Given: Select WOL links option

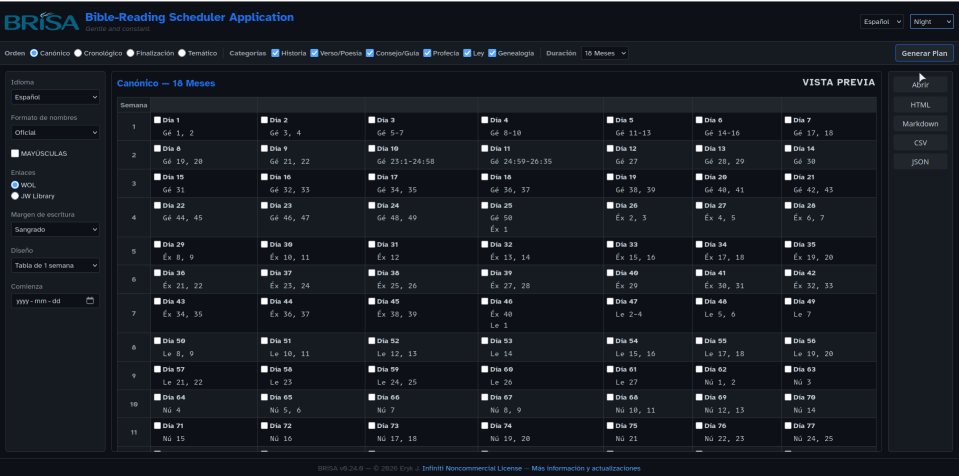Looking at the screenshot, I should (15, 185).
